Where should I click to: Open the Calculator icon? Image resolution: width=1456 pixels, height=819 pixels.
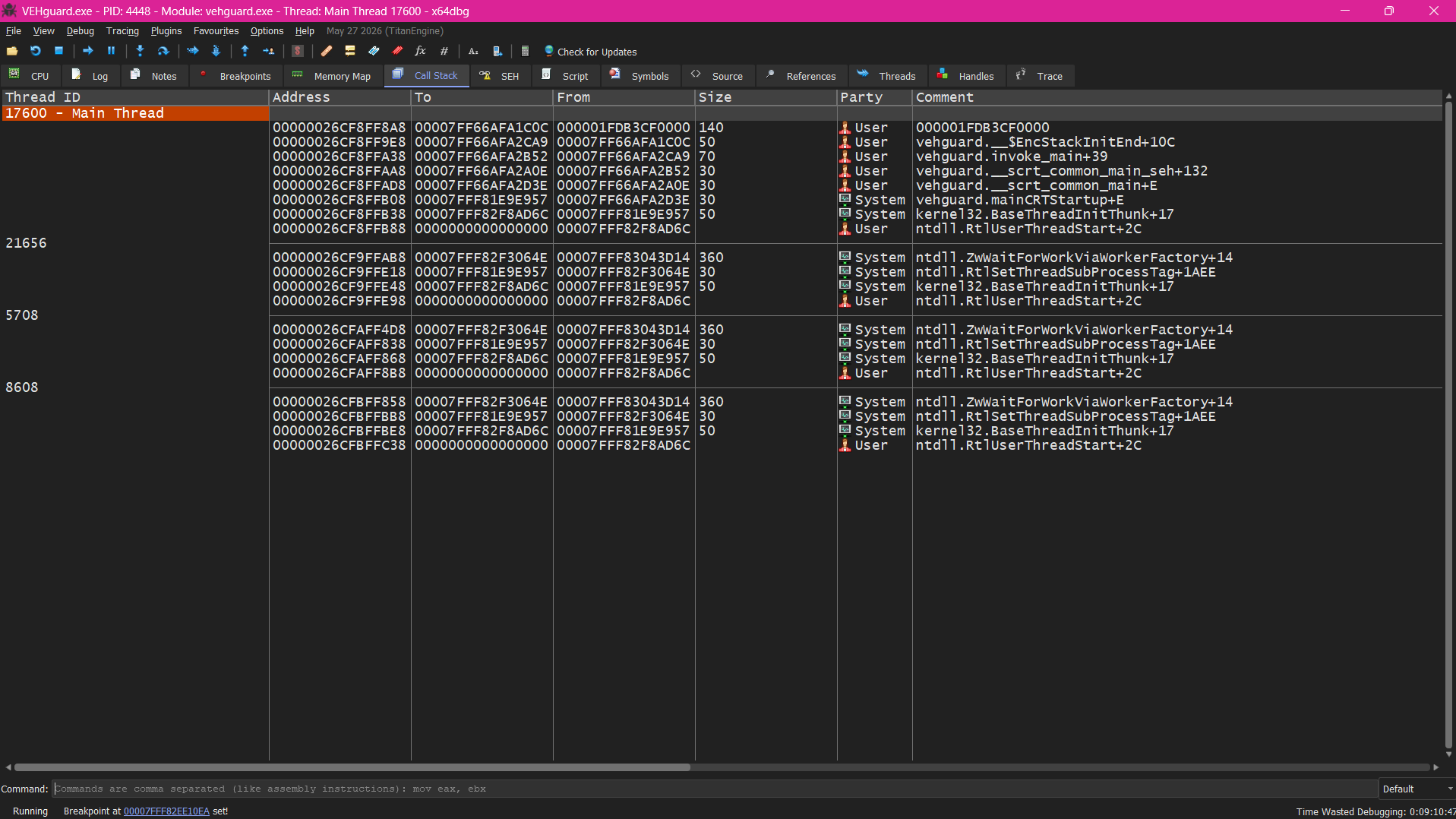pyautogui.click(x=525, y=51)
